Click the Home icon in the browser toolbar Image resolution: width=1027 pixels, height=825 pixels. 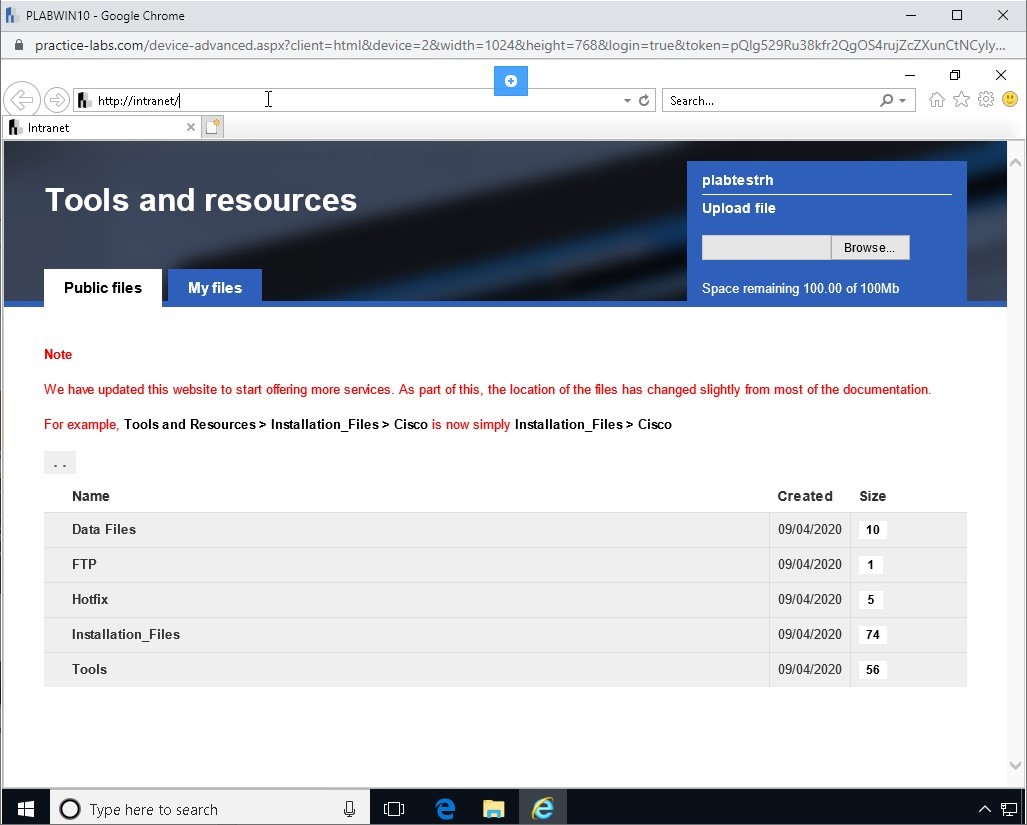pyautogui.click(x=936, y=99)
